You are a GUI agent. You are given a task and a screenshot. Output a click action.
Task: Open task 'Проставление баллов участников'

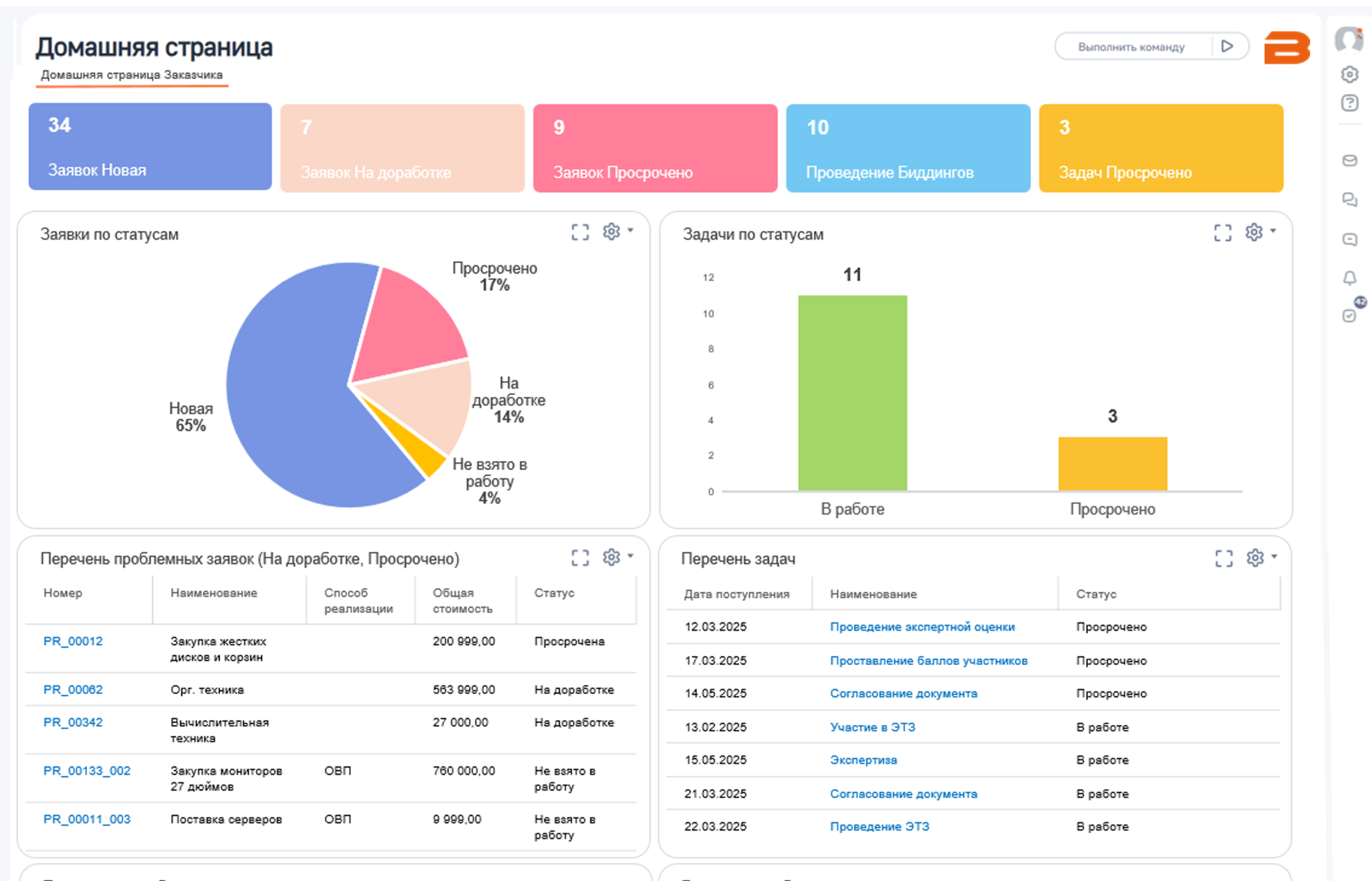(928, 660)
